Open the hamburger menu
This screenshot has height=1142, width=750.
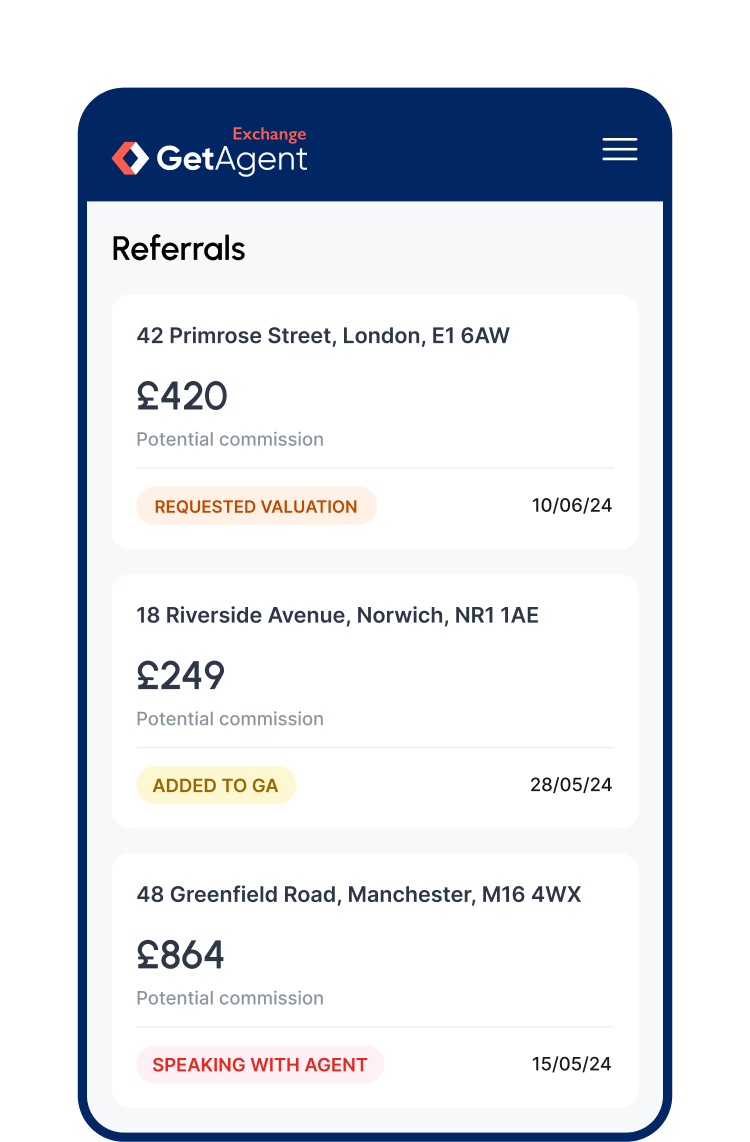(x=619, y=150)
